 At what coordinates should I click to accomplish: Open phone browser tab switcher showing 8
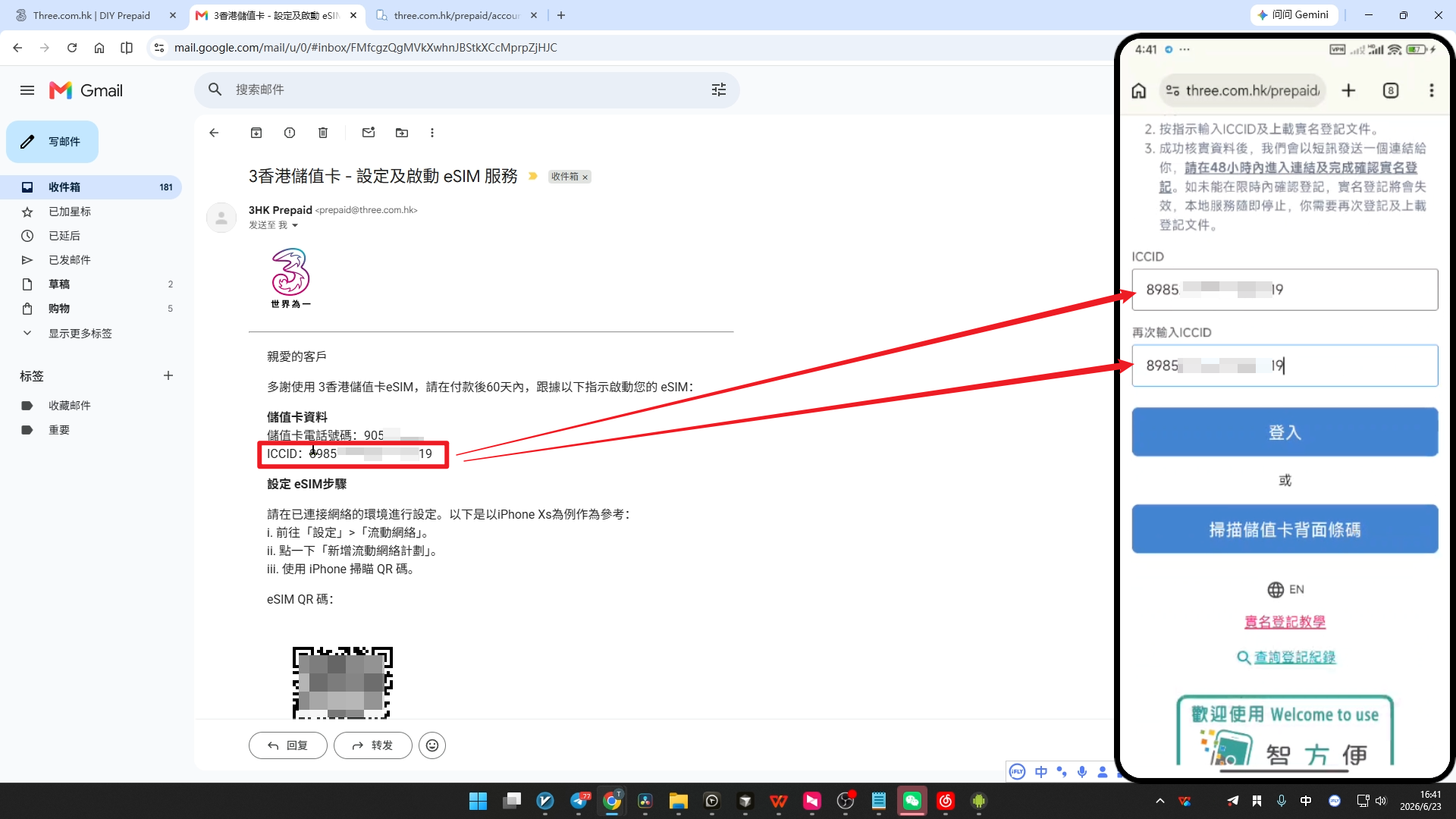[x=1391, y=91]
